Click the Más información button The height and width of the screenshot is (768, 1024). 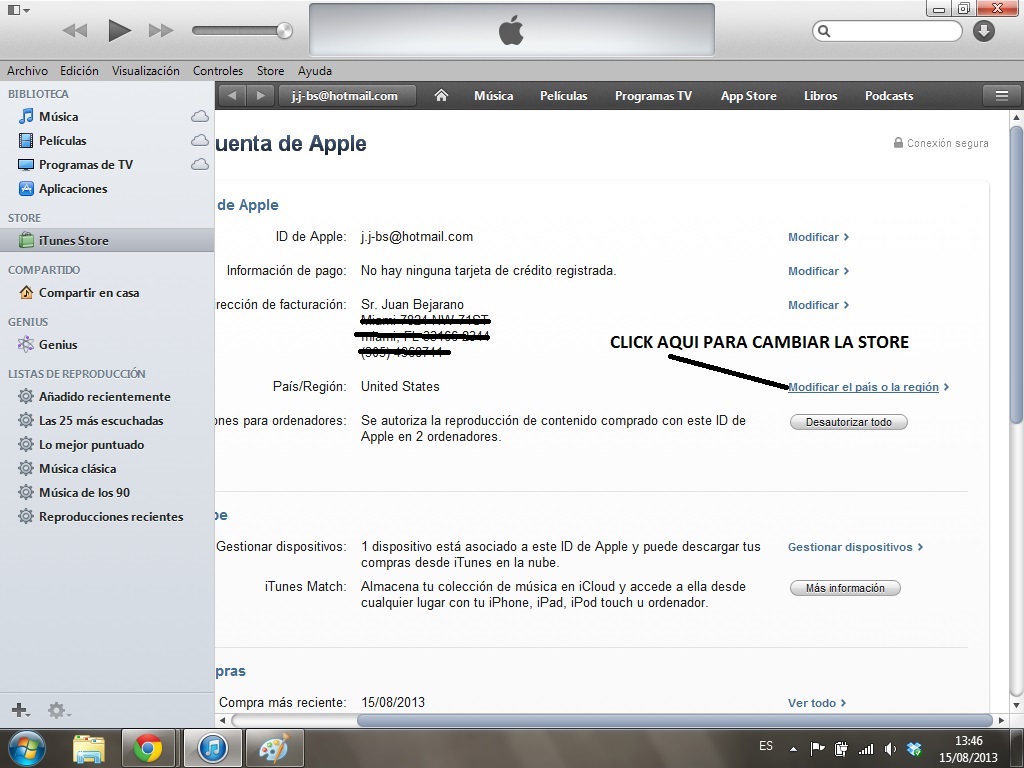pos(845,588)
